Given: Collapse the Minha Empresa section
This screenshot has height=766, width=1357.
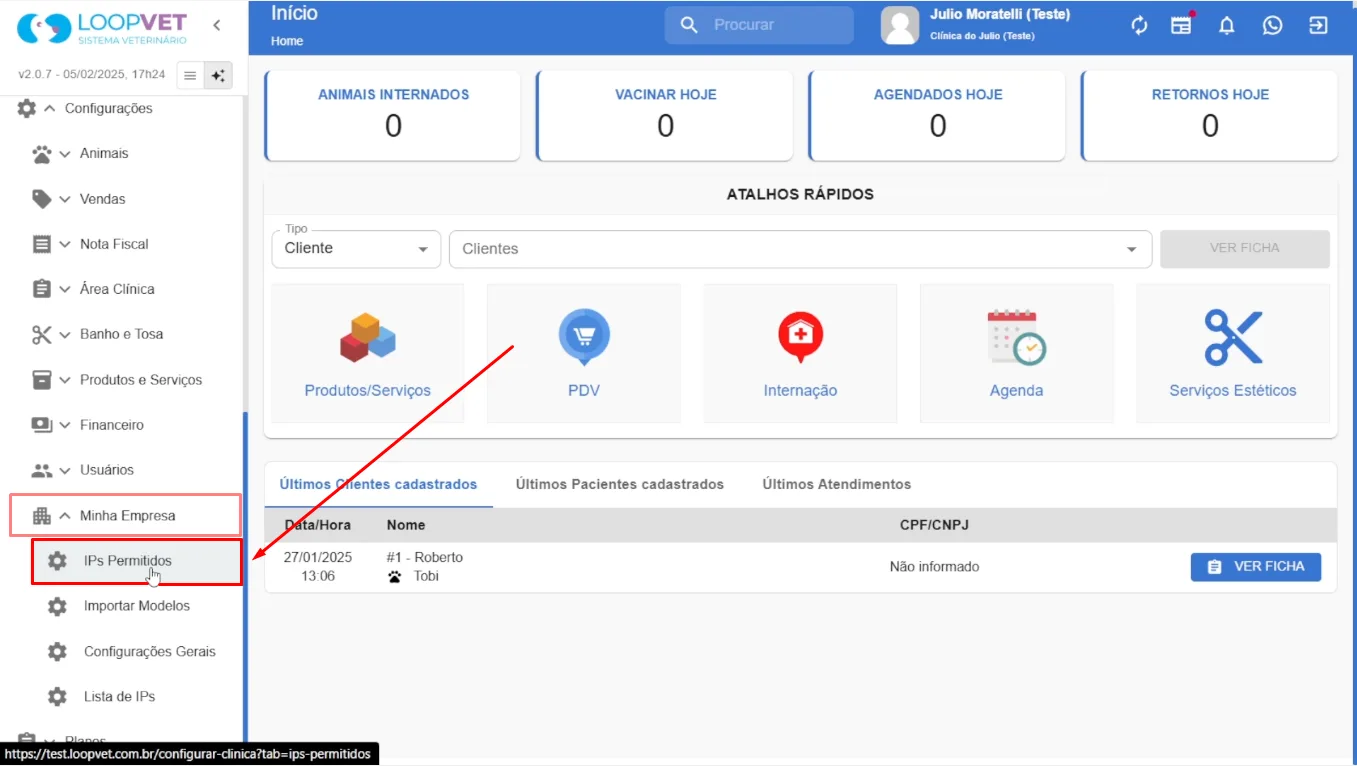Looking at the screenshot, I should tap(125, 516).
